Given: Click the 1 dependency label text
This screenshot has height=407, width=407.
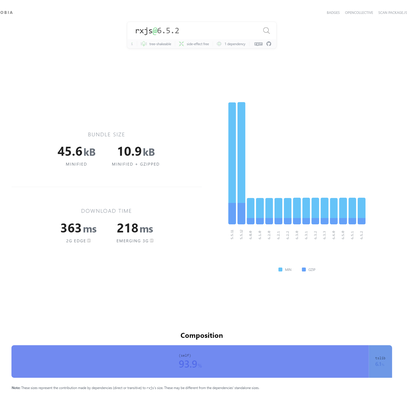Looking at the screenshot, I should coord(235,44).
